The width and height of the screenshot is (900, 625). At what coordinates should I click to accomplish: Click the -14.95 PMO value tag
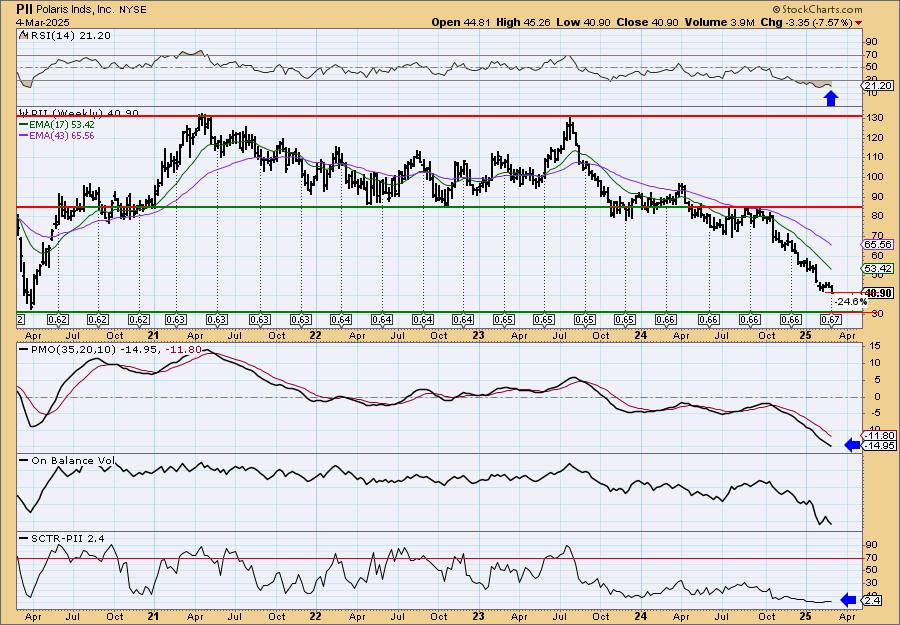coord(877,445)
